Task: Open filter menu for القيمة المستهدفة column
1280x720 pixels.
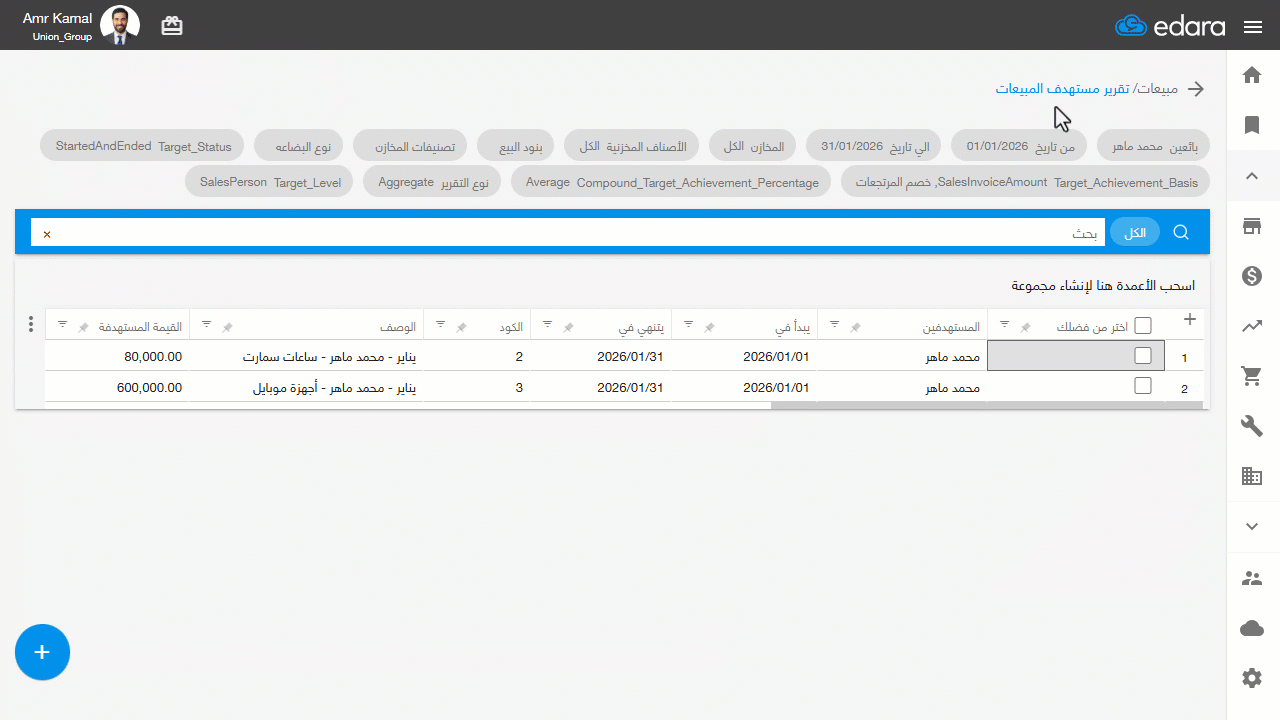Action: tap(62, 324)
